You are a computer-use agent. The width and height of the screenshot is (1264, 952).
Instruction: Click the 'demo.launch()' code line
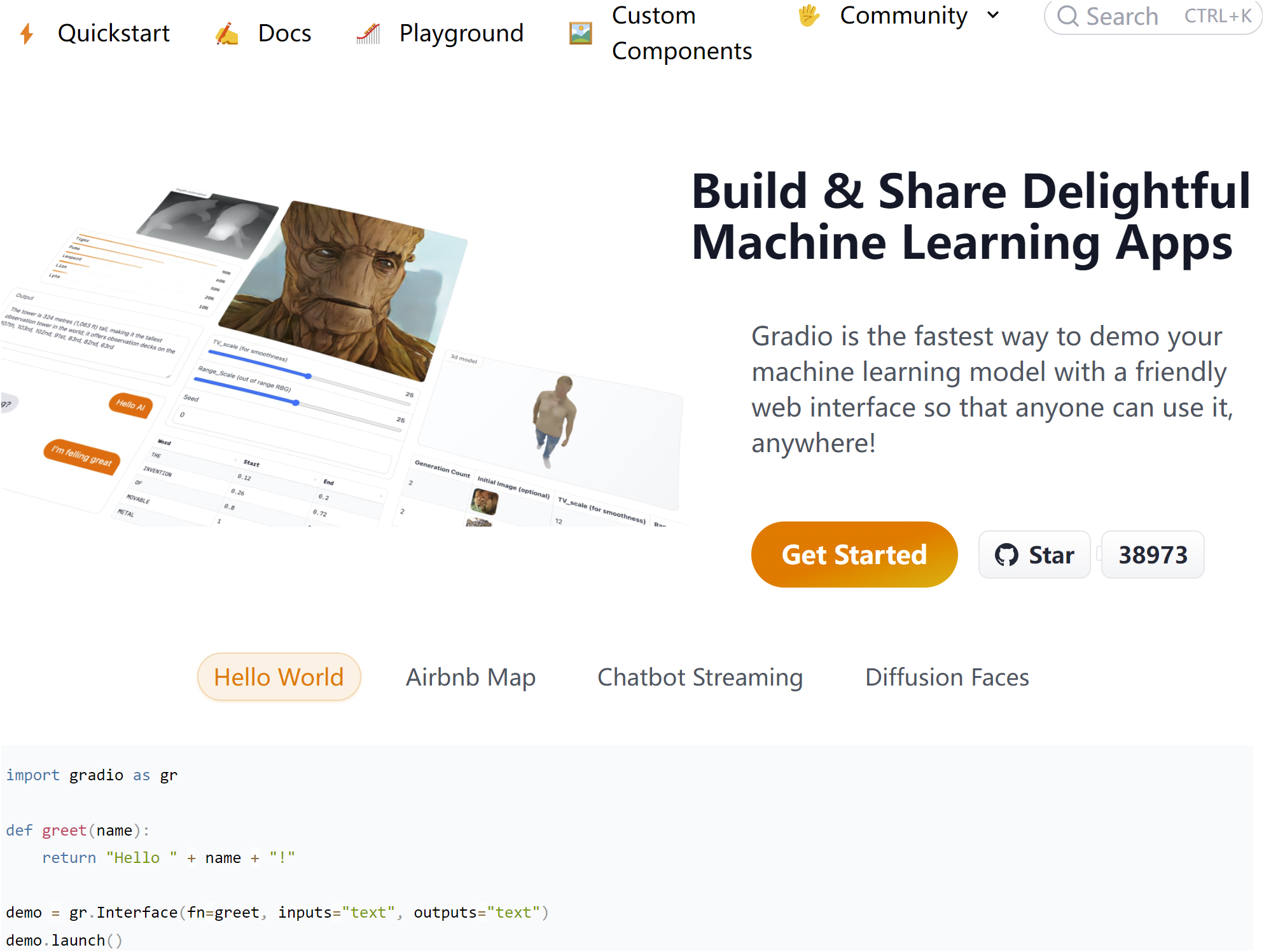tap(64, 940)
